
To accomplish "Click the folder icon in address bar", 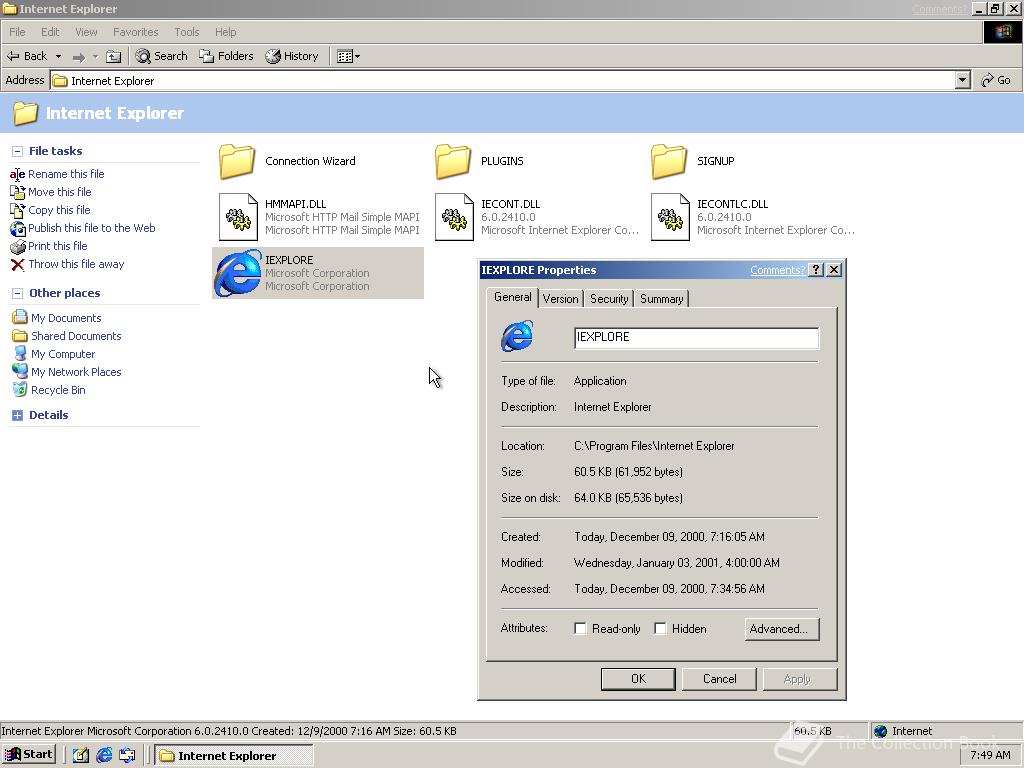I will (x=60, y=81).
